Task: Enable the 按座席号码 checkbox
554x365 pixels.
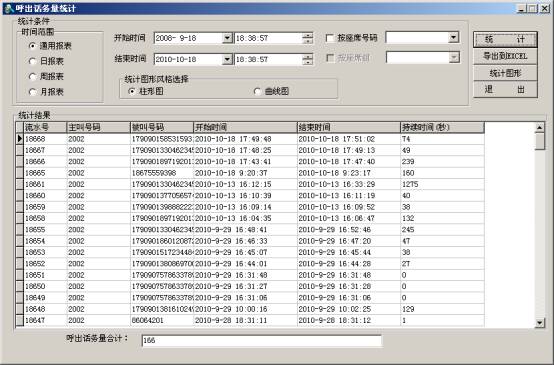Action: pos(330,38)
